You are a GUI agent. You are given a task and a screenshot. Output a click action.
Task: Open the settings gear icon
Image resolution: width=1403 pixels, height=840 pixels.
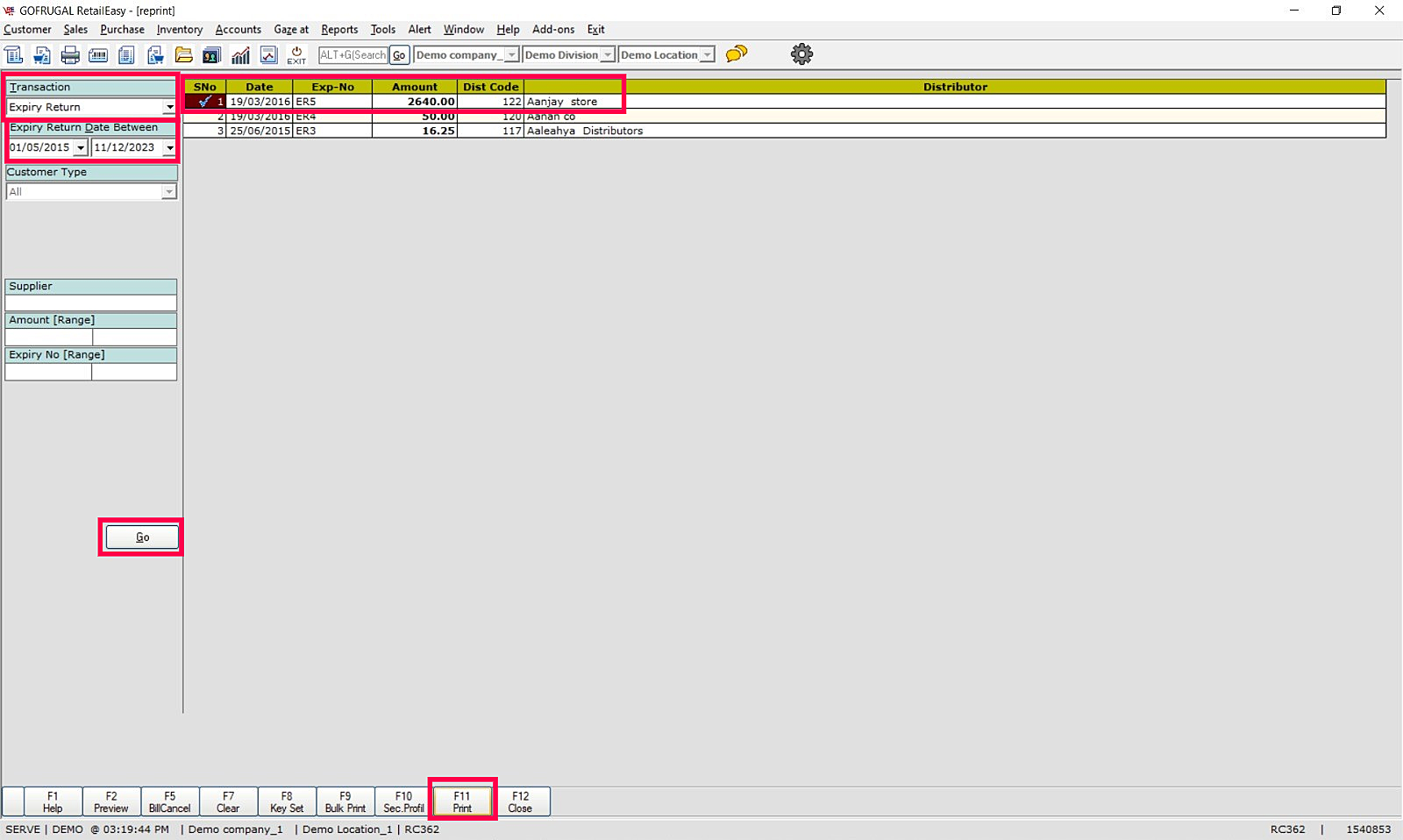coord(801,54)
